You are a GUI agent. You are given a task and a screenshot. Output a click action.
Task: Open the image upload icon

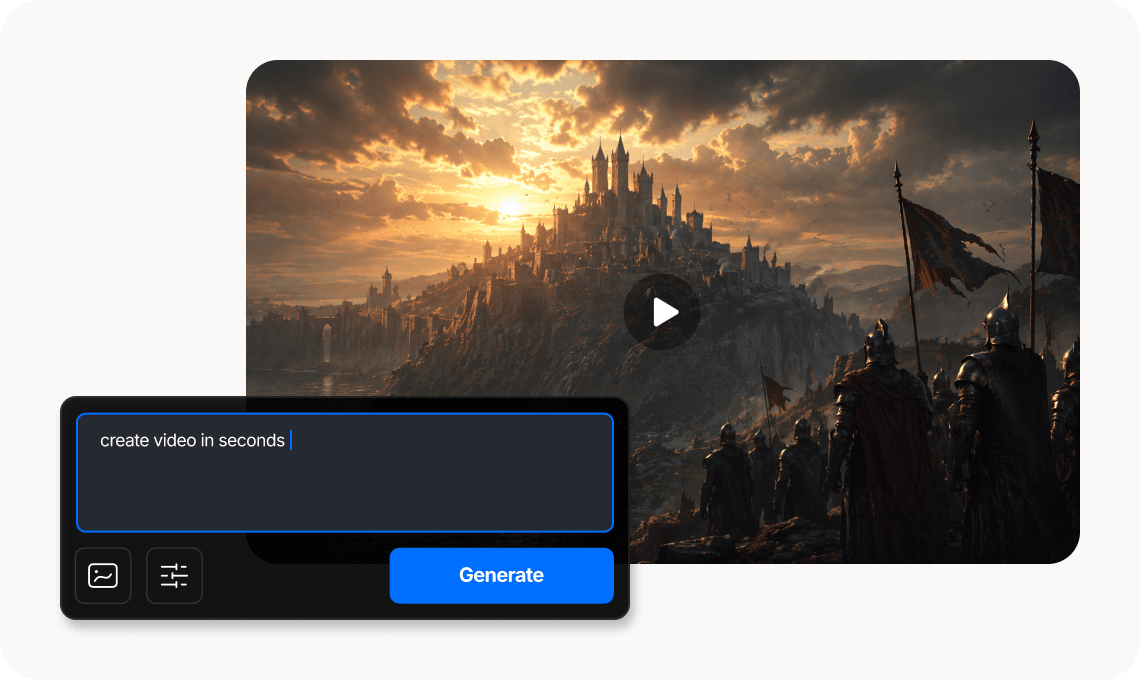[103, 576]
